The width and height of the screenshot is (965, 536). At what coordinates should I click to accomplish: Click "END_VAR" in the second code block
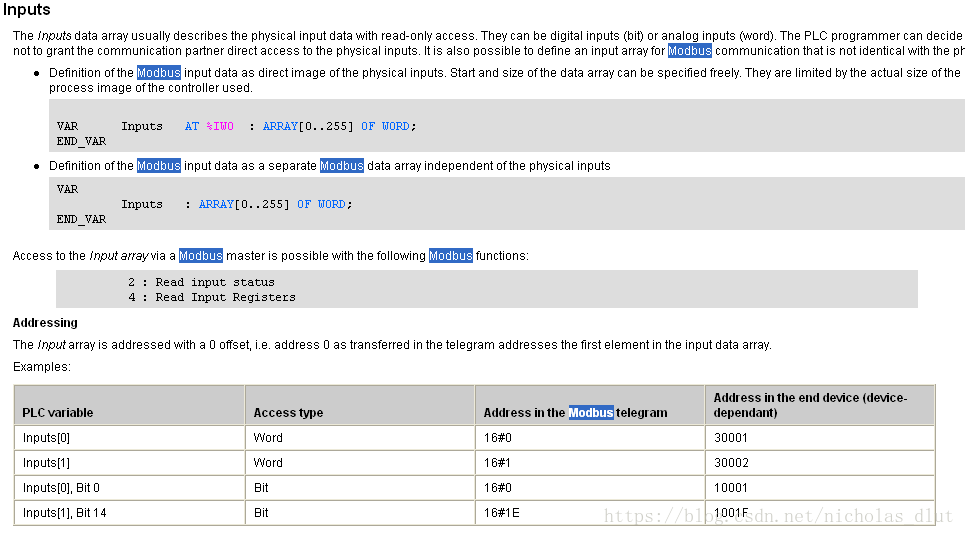[x=81, y=219]
